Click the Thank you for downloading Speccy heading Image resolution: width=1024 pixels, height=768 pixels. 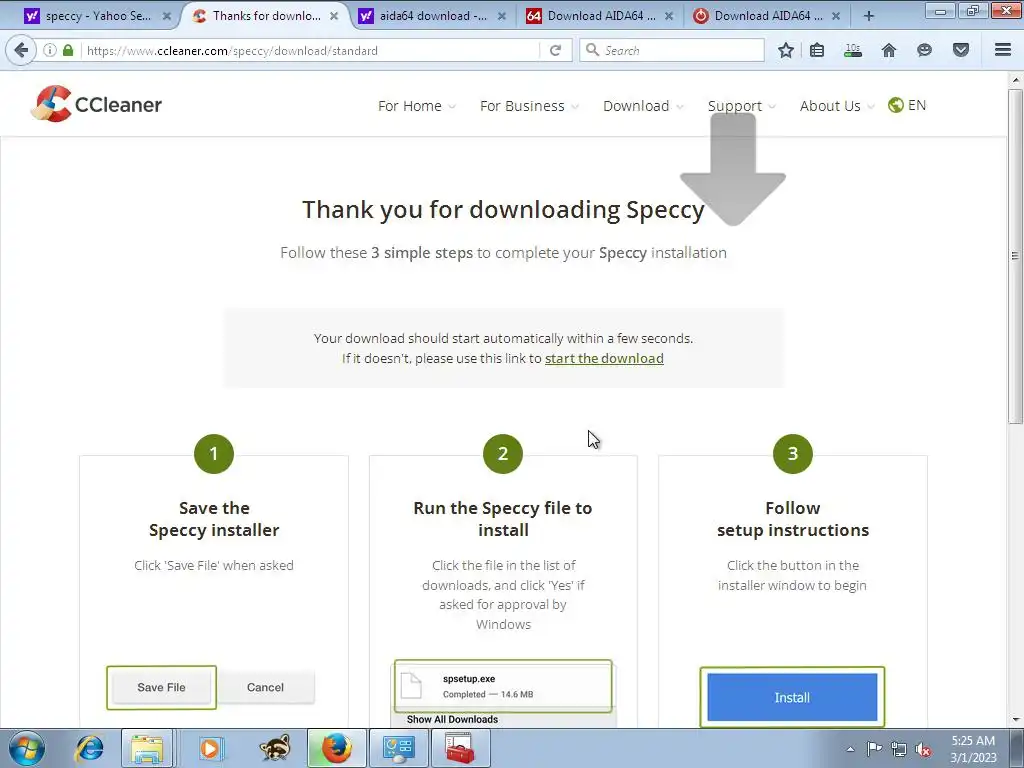pos(503,210)
